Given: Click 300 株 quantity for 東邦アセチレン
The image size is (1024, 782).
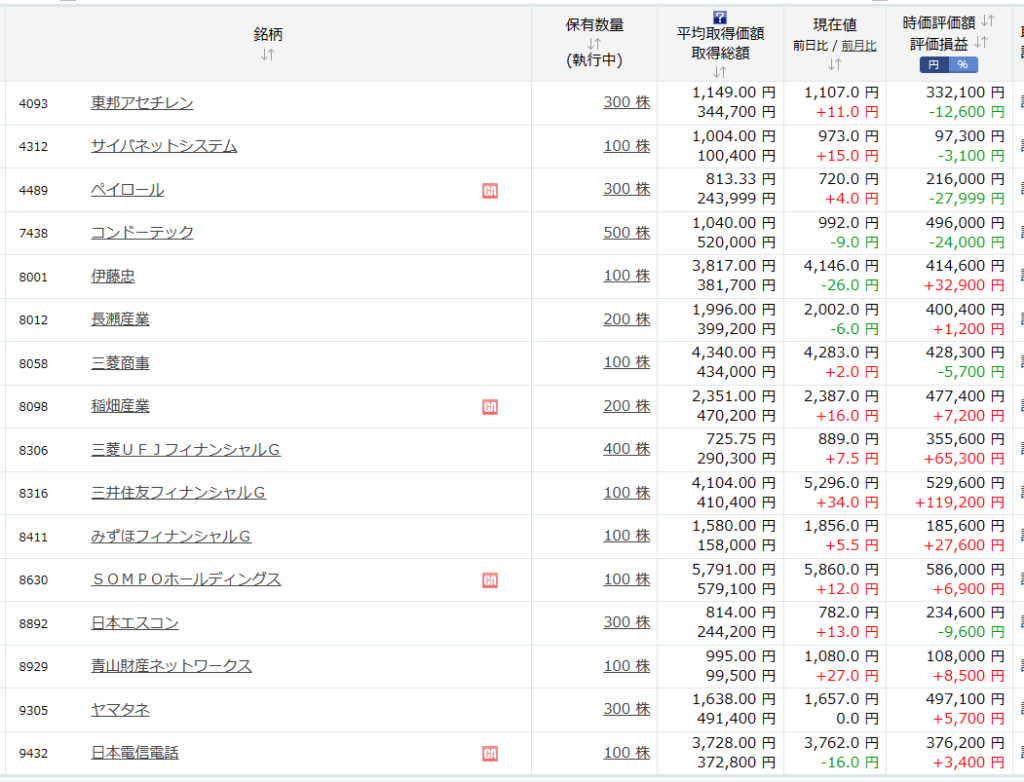Looking at the screenshot, I should (627, 102).
